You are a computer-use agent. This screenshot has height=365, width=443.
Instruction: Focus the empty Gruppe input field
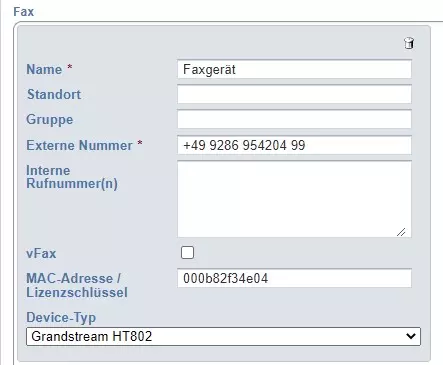click(294, 119)
